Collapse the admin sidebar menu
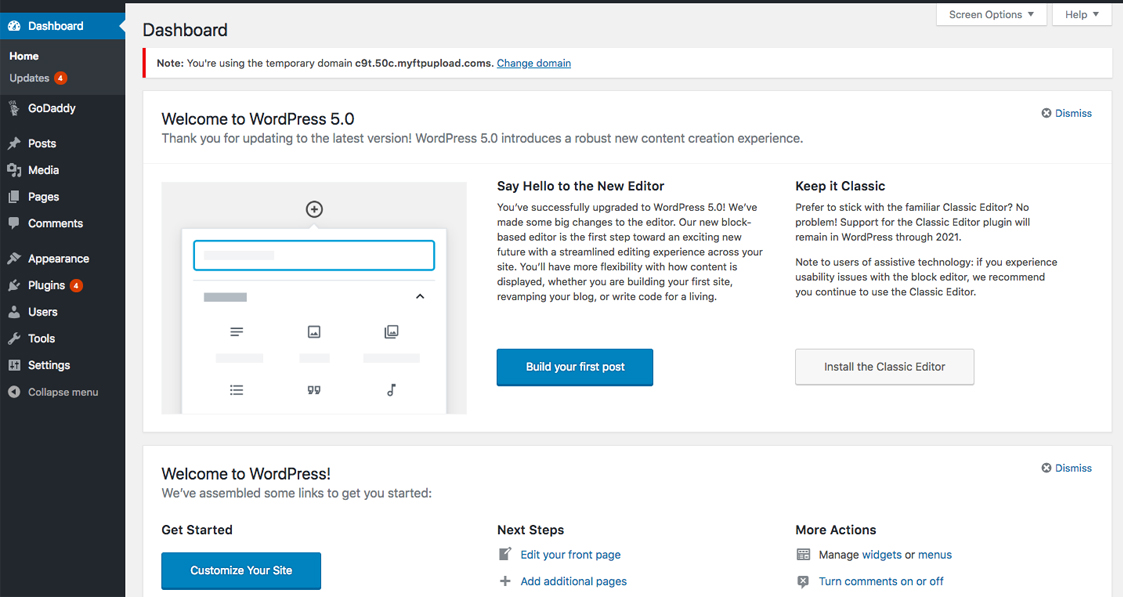Image resolution: width=1123 pixels, height=597 pixels. (x=52, y=391)
